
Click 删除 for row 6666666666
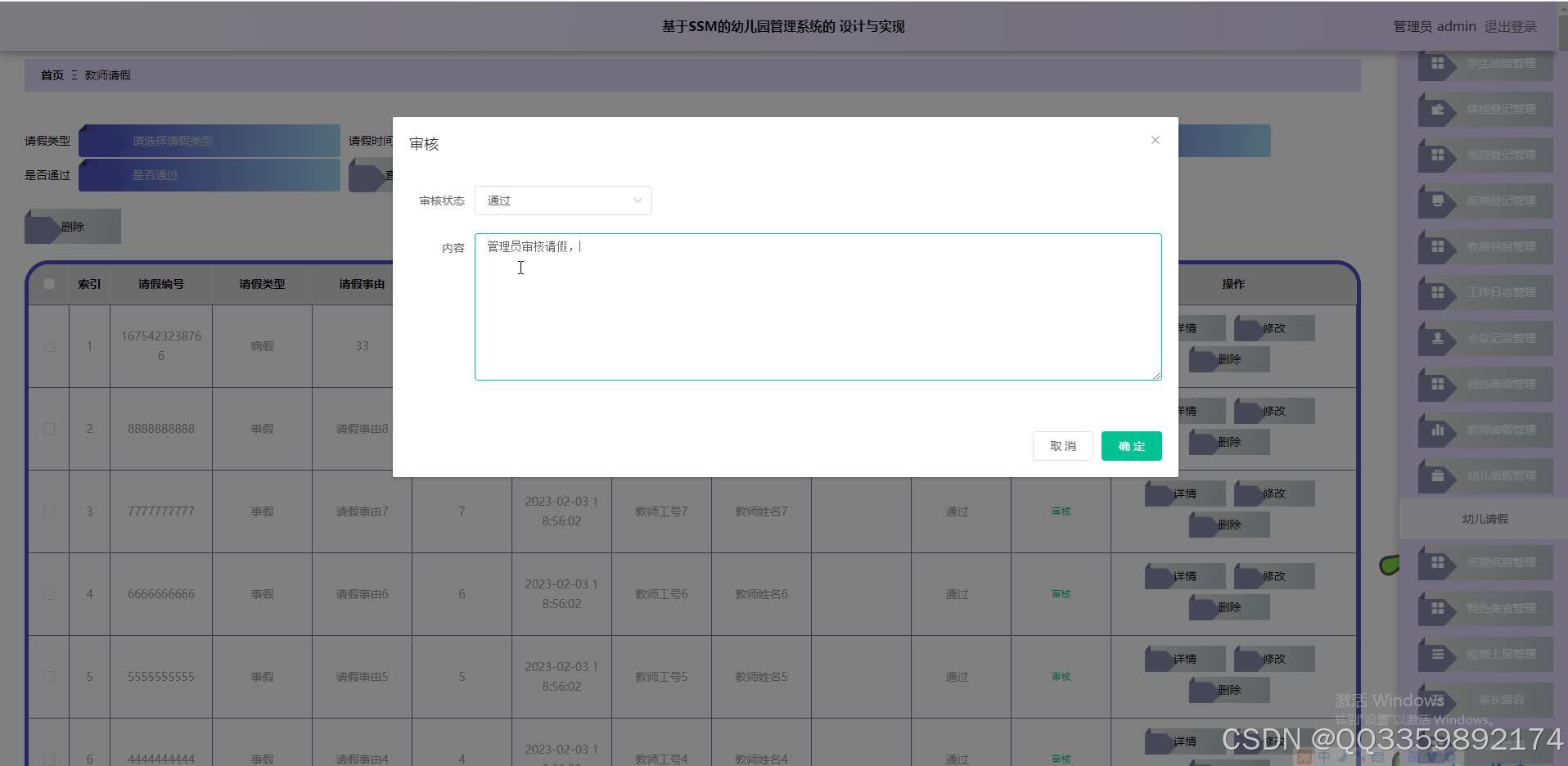pos(1229,607)
